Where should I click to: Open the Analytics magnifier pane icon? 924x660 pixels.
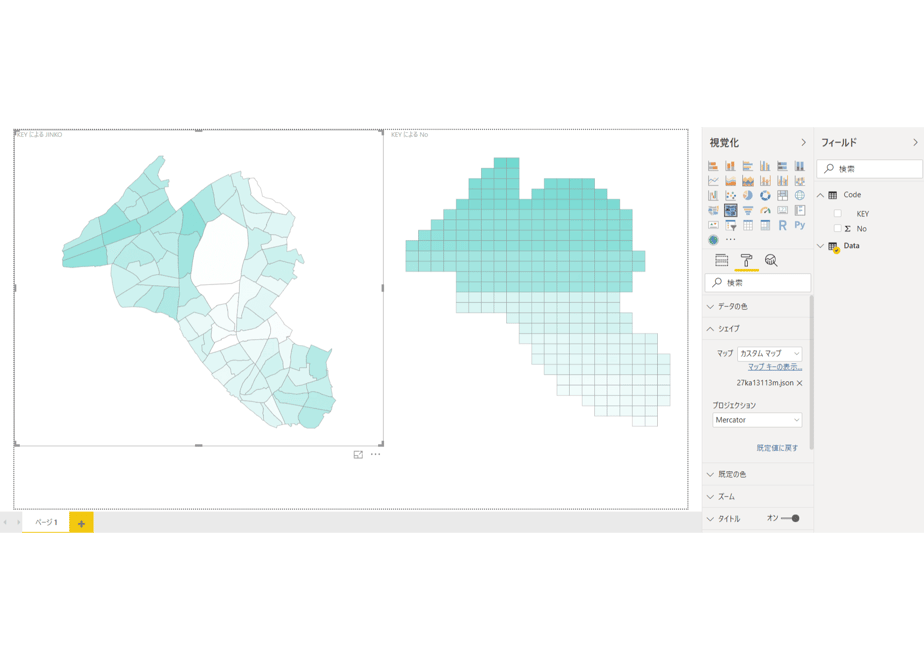click(x=771, y=260)
